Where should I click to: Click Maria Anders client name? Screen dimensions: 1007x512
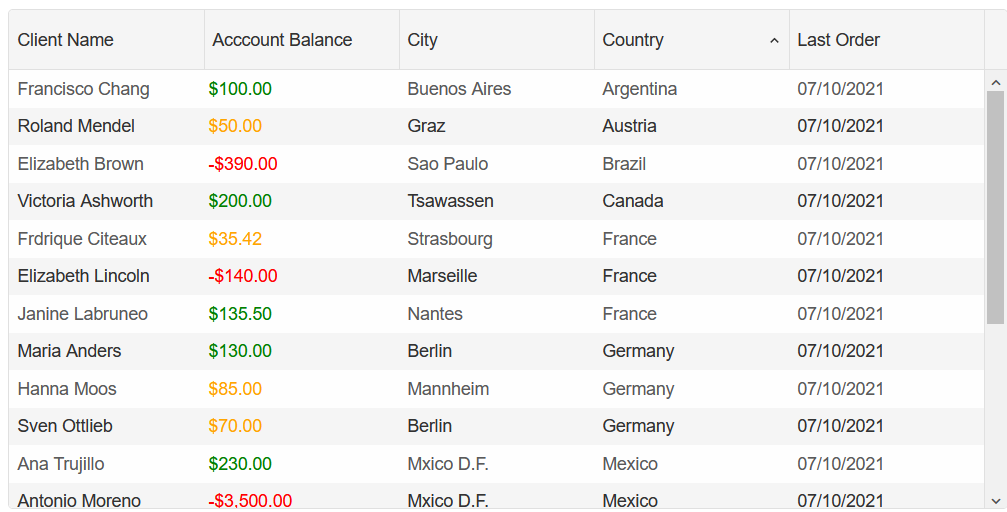pos(69,351)
